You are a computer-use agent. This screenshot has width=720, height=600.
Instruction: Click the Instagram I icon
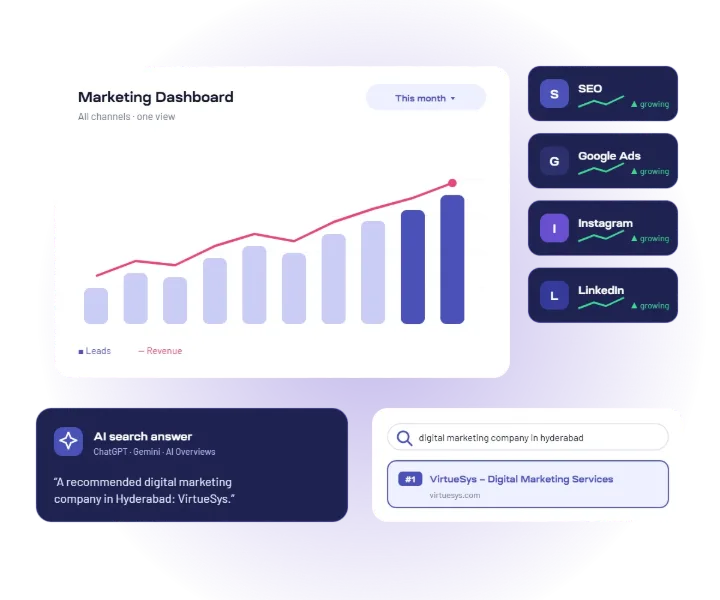[x=554, y=228]
